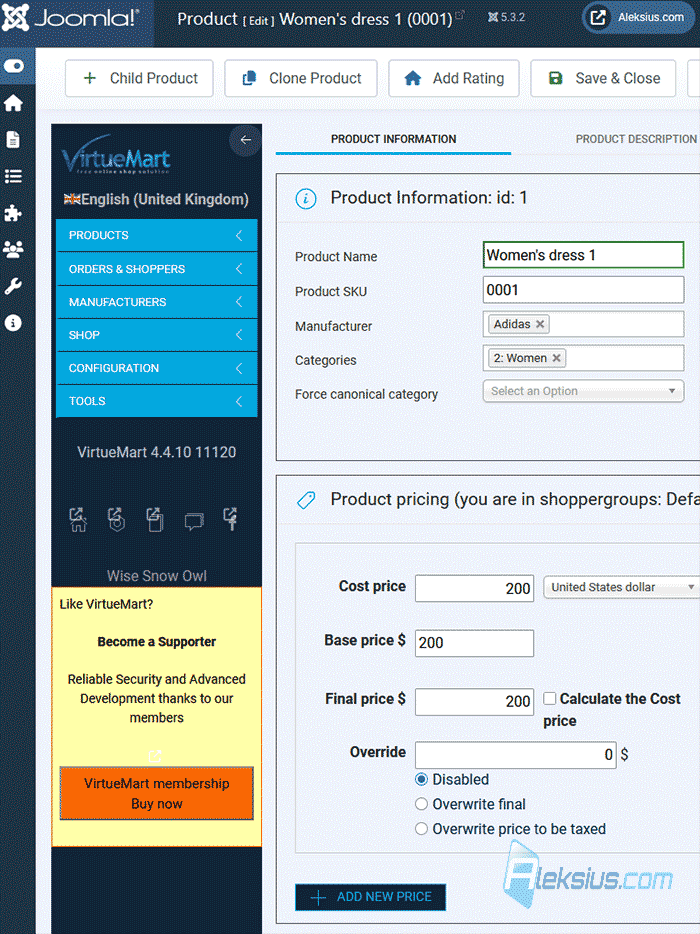Open the System wrench icon
Viewport: 700px width, 934px height.
[13, 287]
